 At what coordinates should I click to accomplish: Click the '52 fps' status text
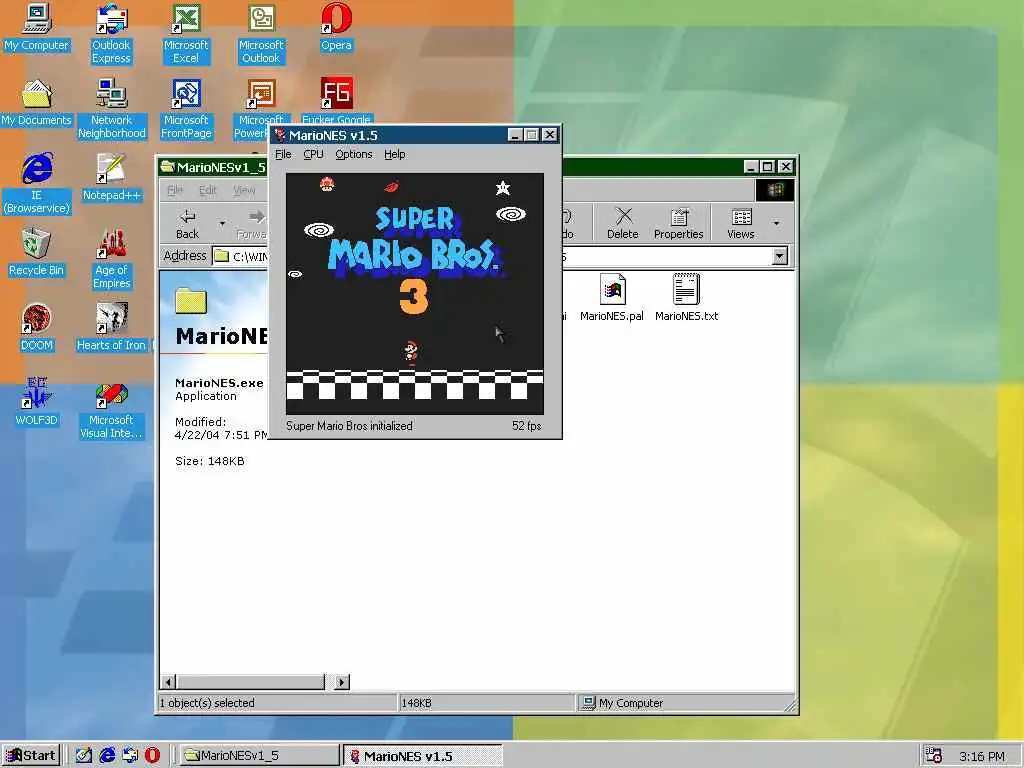coord(526,426)
